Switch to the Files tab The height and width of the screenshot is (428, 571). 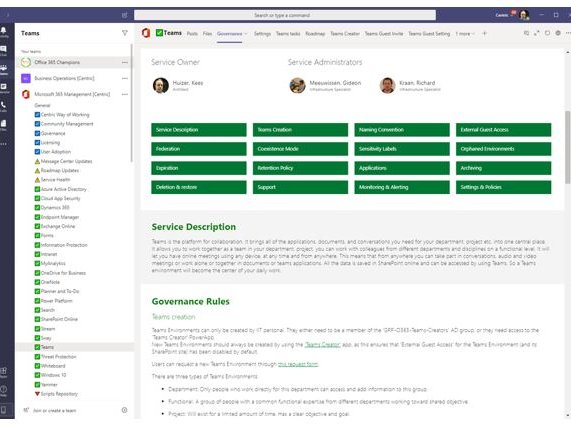[207, 34]
